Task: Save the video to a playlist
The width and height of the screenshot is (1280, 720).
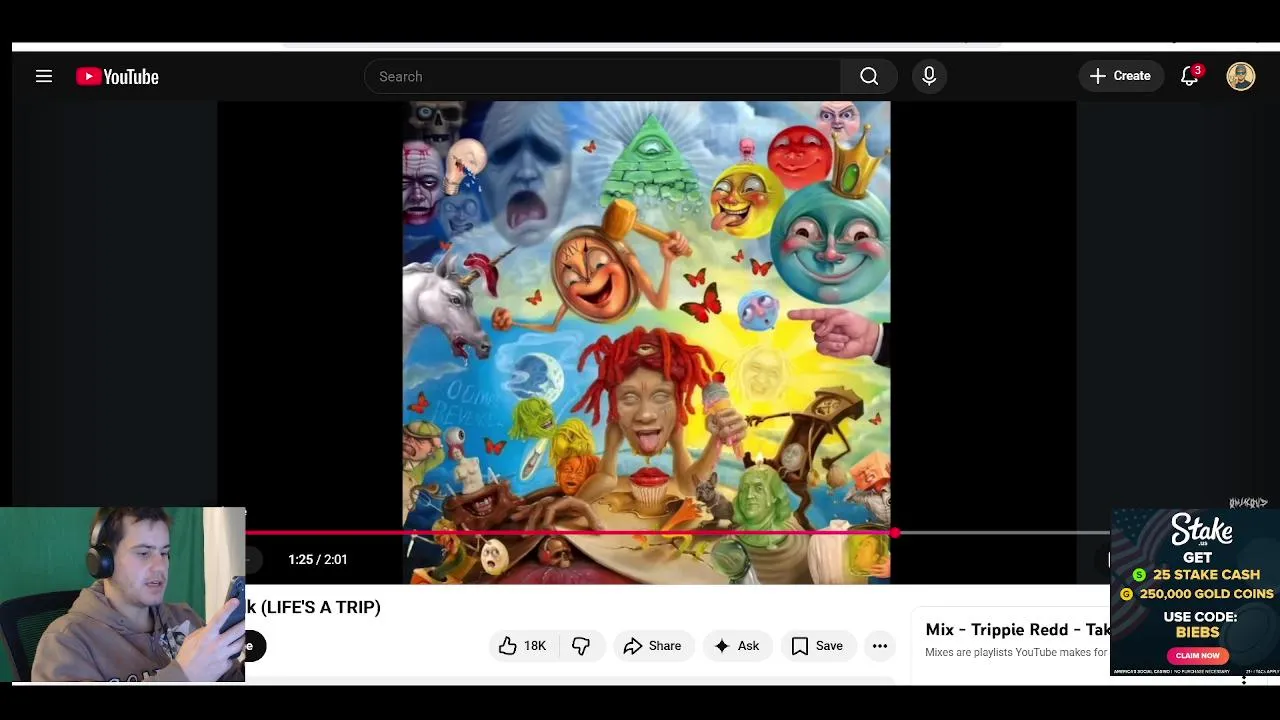Action: tap(817, 646)
